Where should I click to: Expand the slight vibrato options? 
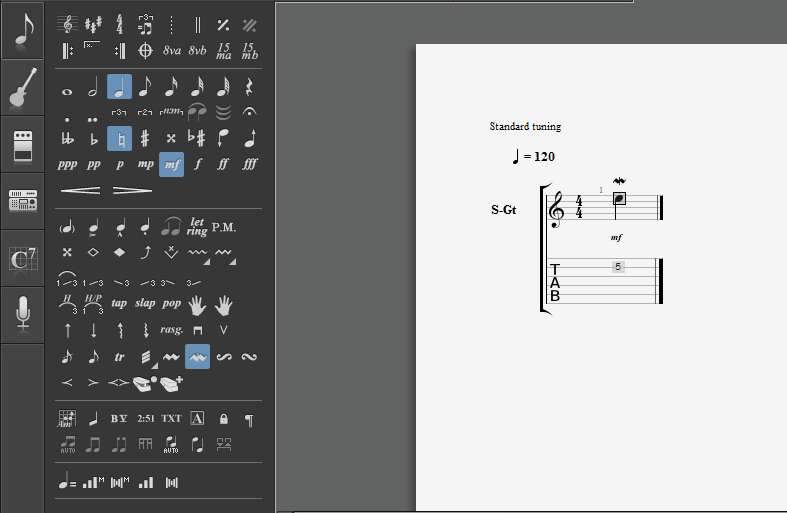207,260
